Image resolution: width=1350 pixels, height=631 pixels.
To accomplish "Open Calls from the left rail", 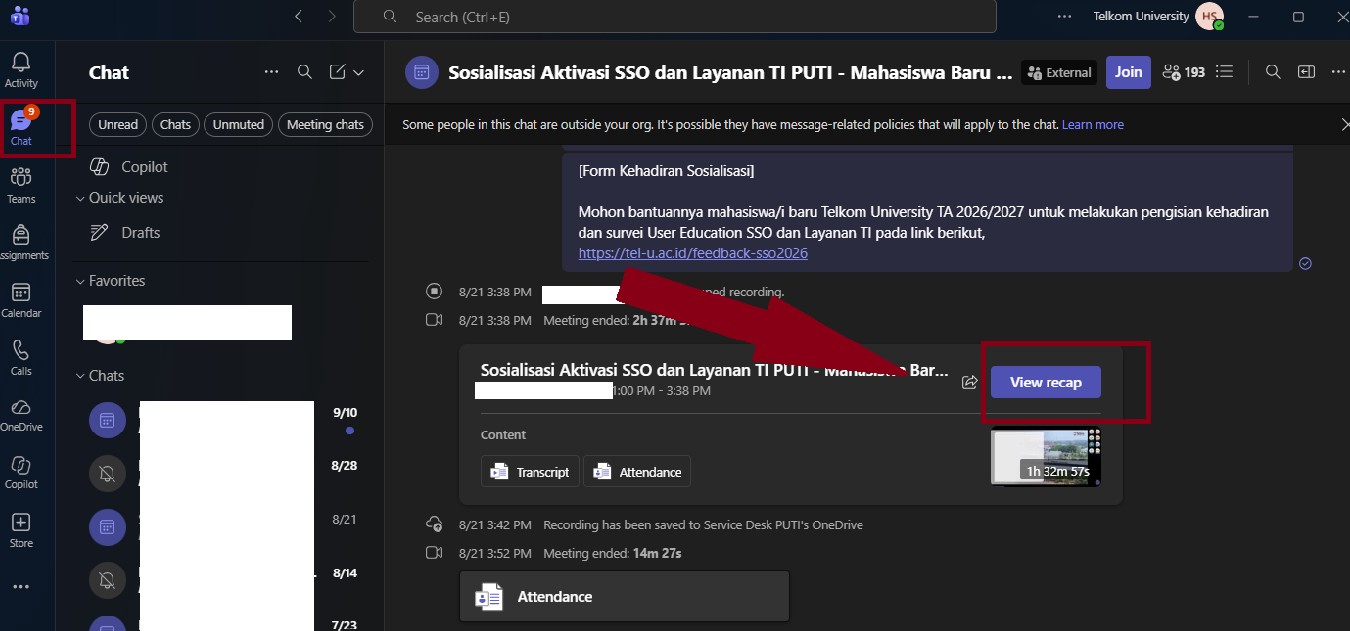I will [21, 358].
